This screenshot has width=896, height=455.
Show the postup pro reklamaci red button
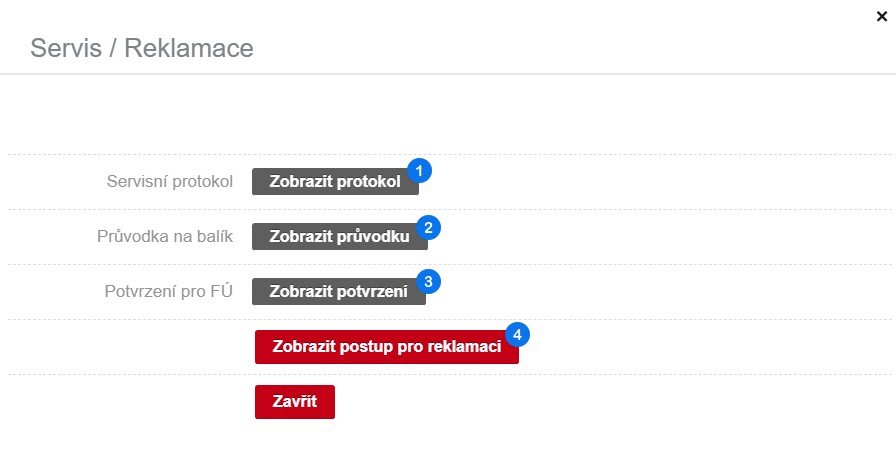pyautogui.click(x=386, y=347)
